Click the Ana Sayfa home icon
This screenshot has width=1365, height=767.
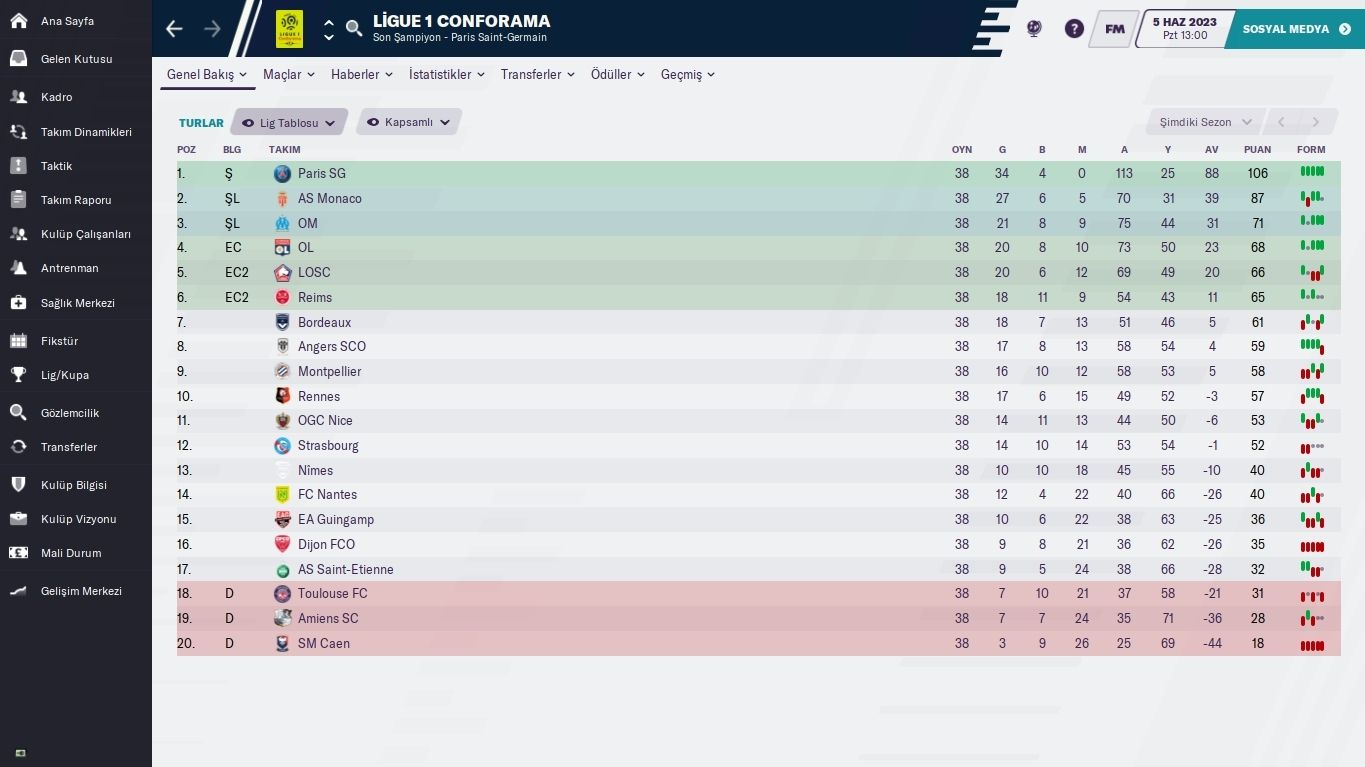pyautogui.click(x=18, y=21)
